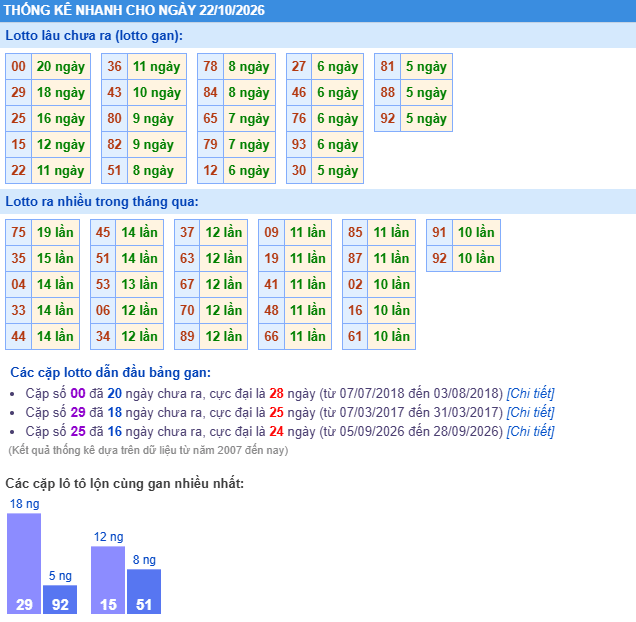636x622 pixels.
Task: Select frequent number 45 cell
Action: pyautogui.click(x=103, y=232)
